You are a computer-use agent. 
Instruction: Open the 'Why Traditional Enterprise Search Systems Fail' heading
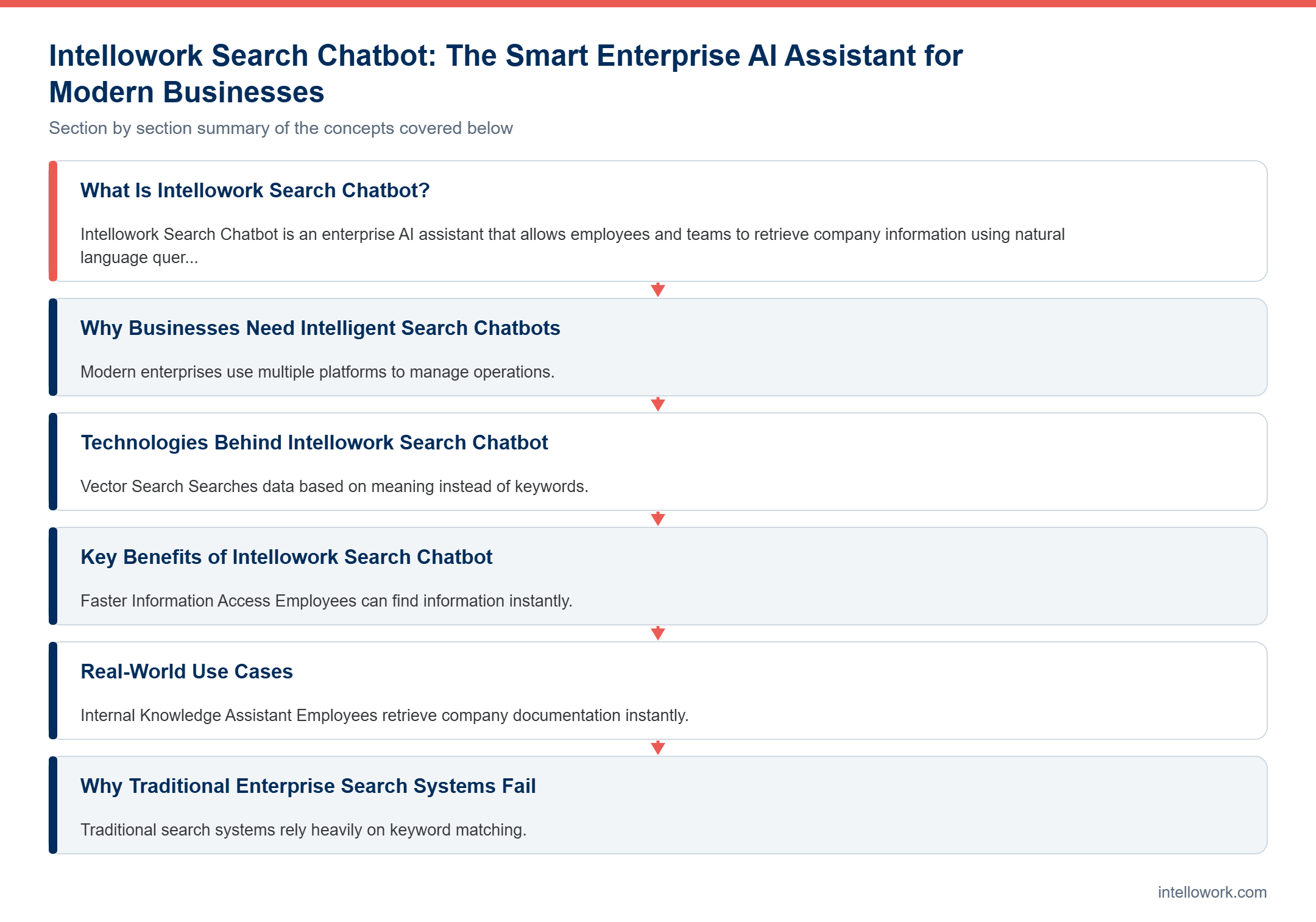[x=308, y=786]
